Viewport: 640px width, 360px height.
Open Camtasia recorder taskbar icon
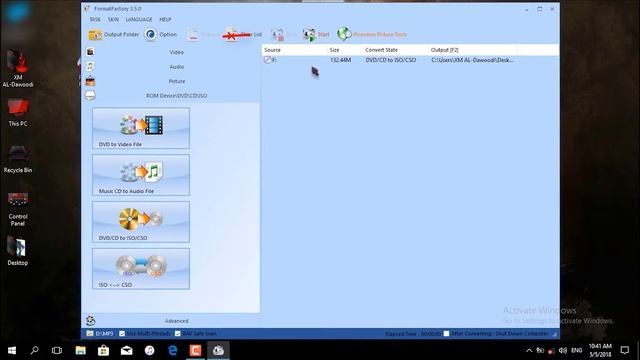[x=195, y=350]
